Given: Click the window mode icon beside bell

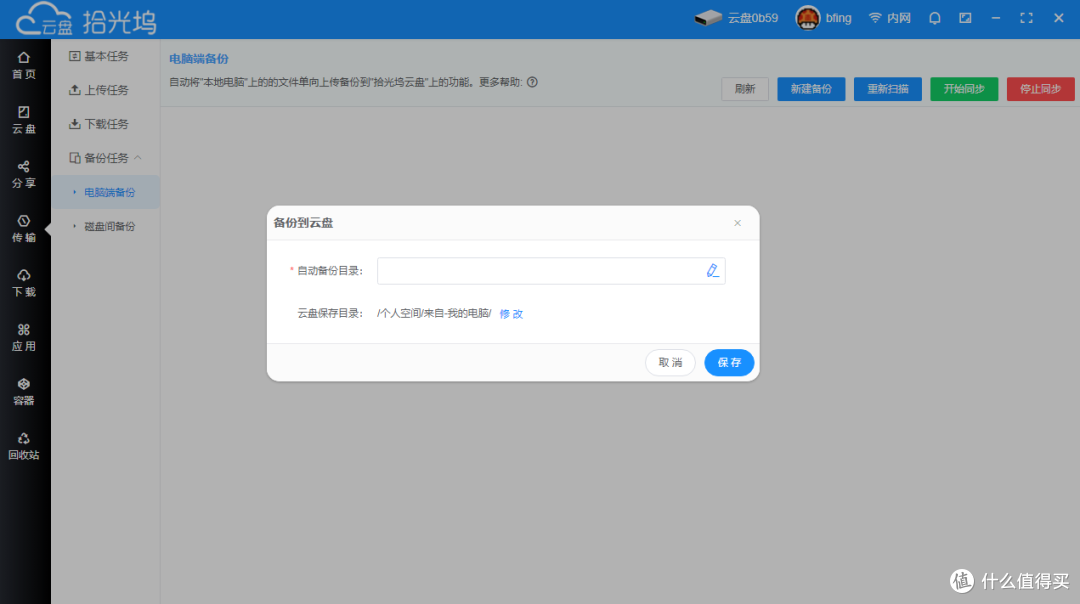Looking at the screenshot, I should coord(966,18).
